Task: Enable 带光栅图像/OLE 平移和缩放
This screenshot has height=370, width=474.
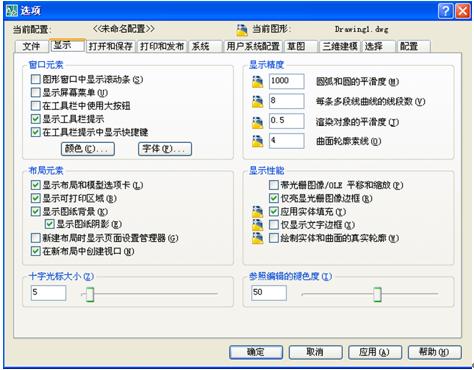Action: point(274,185)
